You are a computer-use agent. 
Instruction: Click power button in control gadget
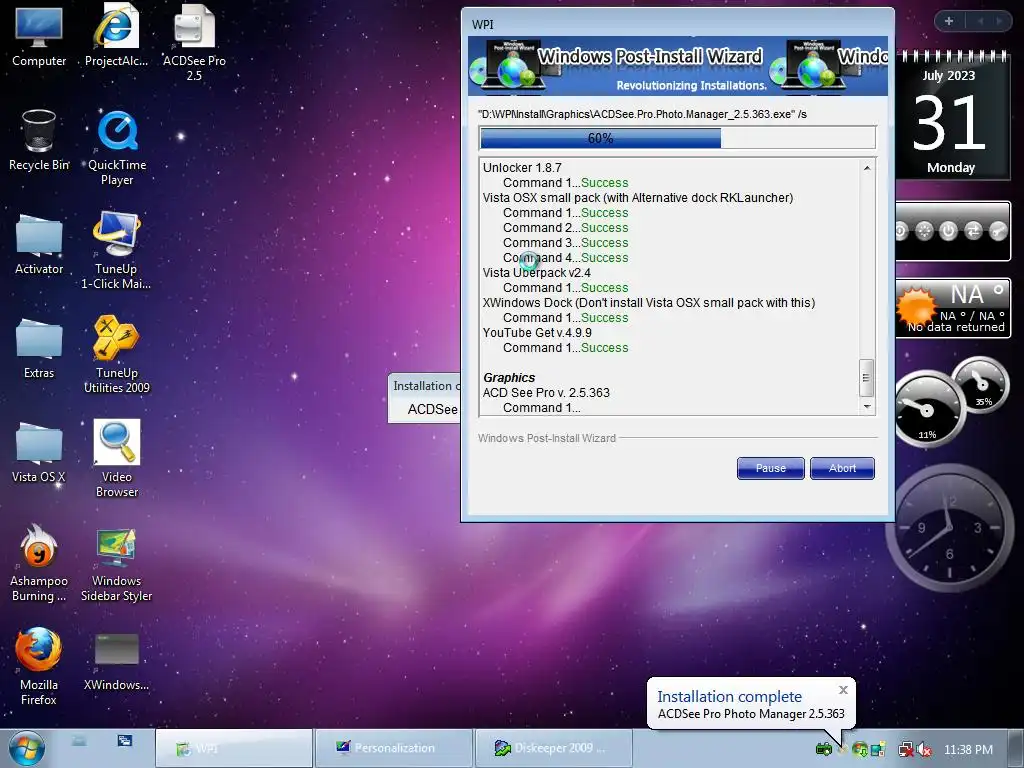click(948, 231)
